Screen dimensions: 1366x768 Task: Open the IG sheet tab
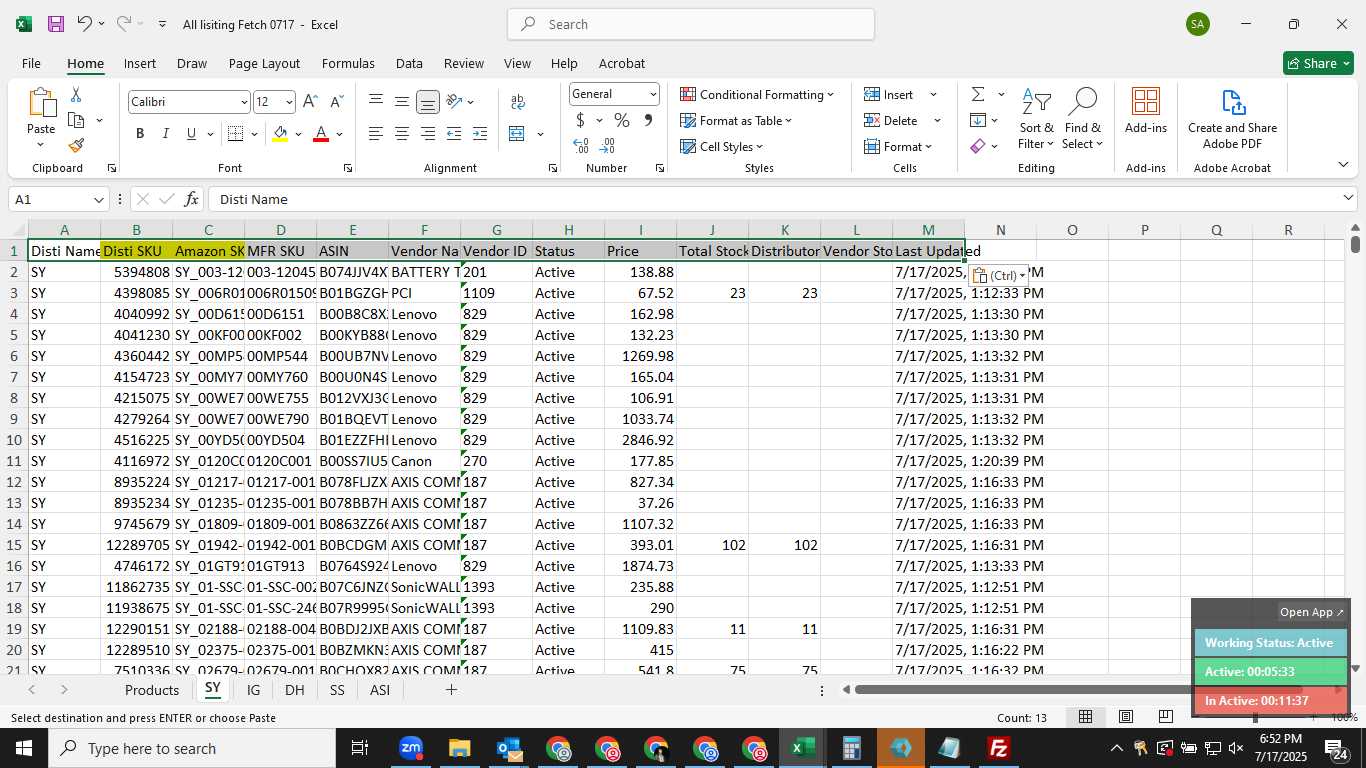point(253,690)
